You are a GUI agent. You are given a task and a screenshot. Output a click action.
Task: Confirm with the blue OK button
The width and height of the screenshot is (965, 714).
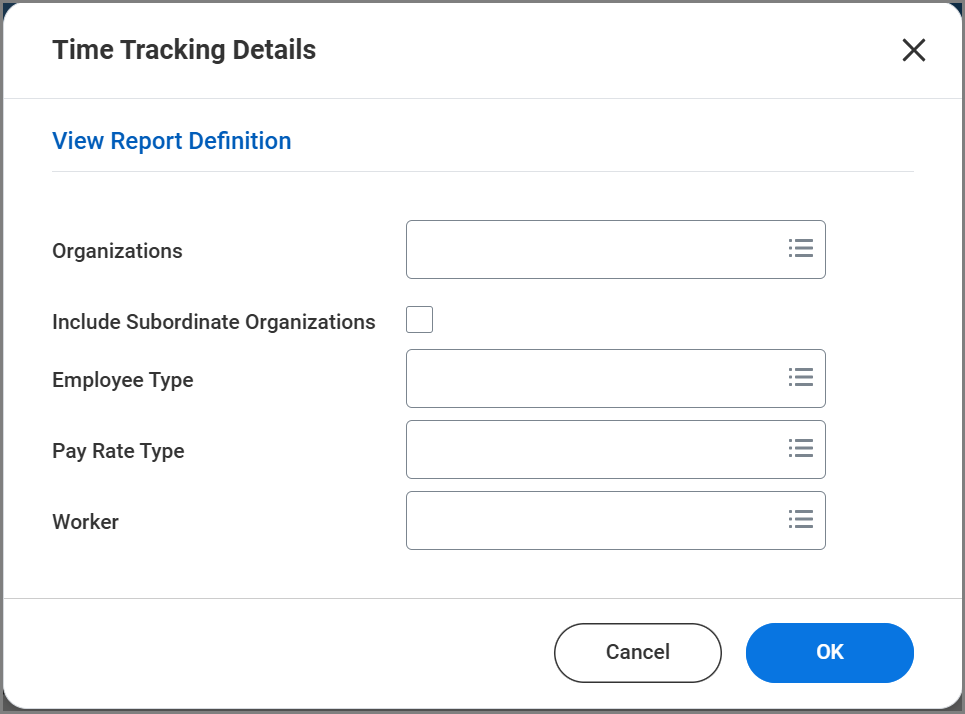click(x=829, y=652)
